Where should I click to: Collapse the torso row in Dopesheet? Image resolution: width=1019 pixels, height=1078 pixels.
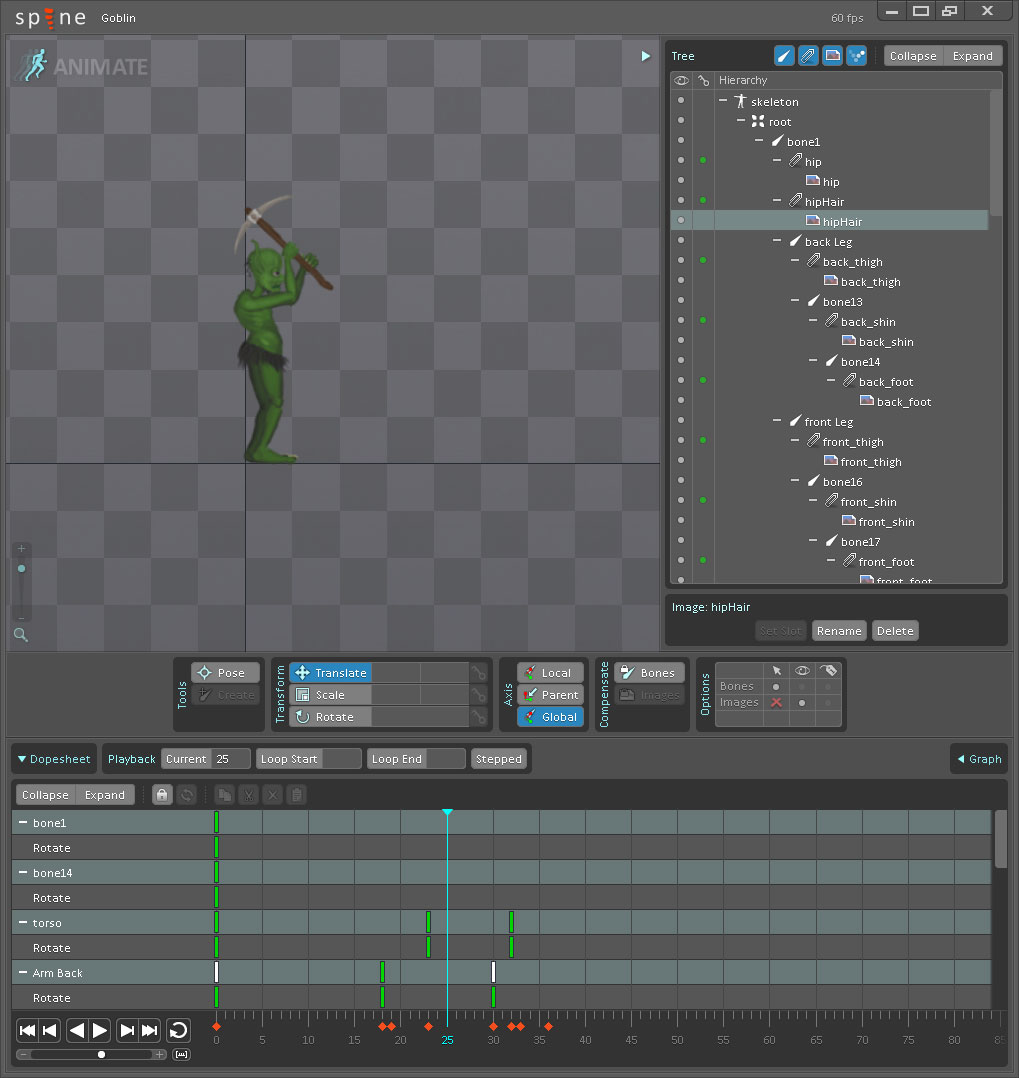[x=23, y=923]
